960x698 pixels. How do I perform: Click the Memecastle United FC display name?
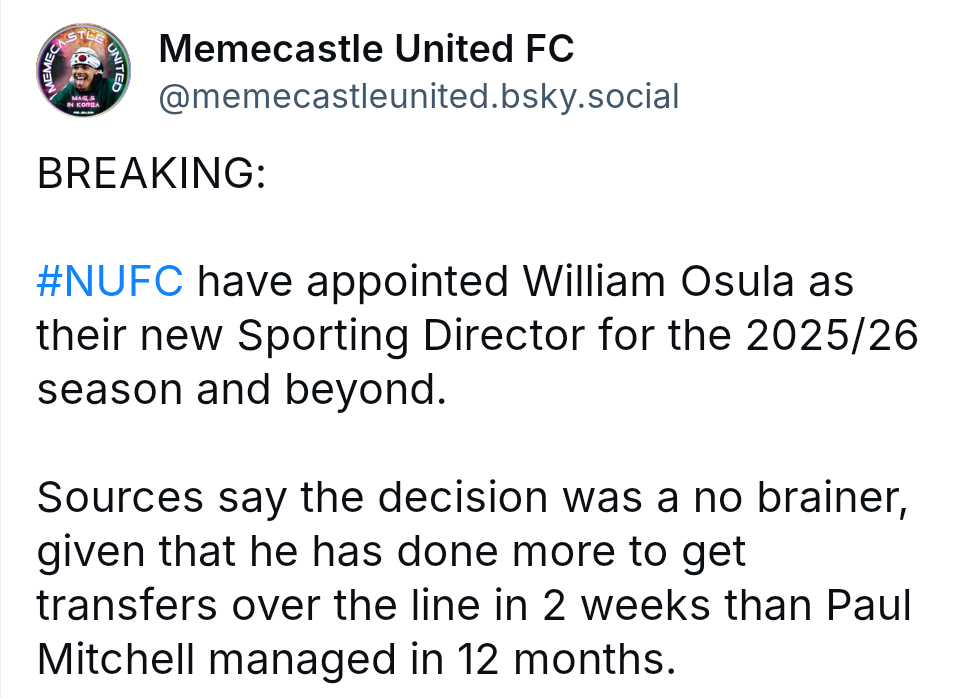coord(366,48)
